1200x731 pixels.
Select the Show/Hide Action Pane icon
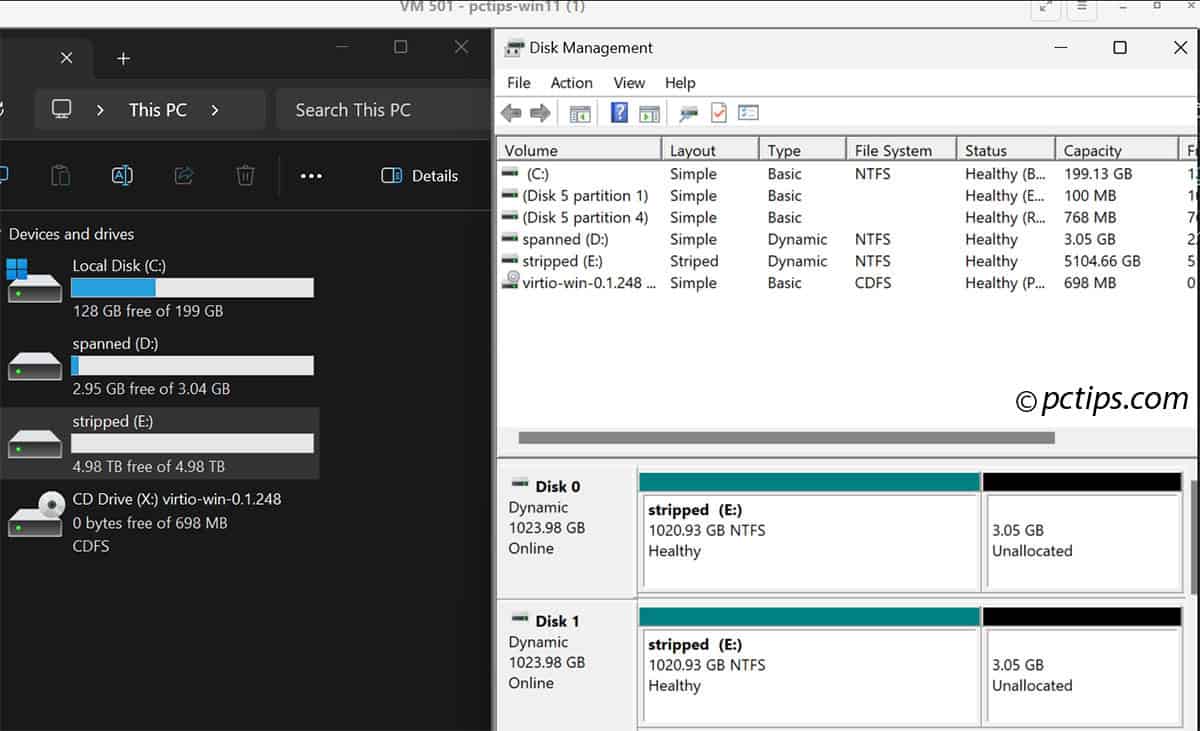coord(648,112)
